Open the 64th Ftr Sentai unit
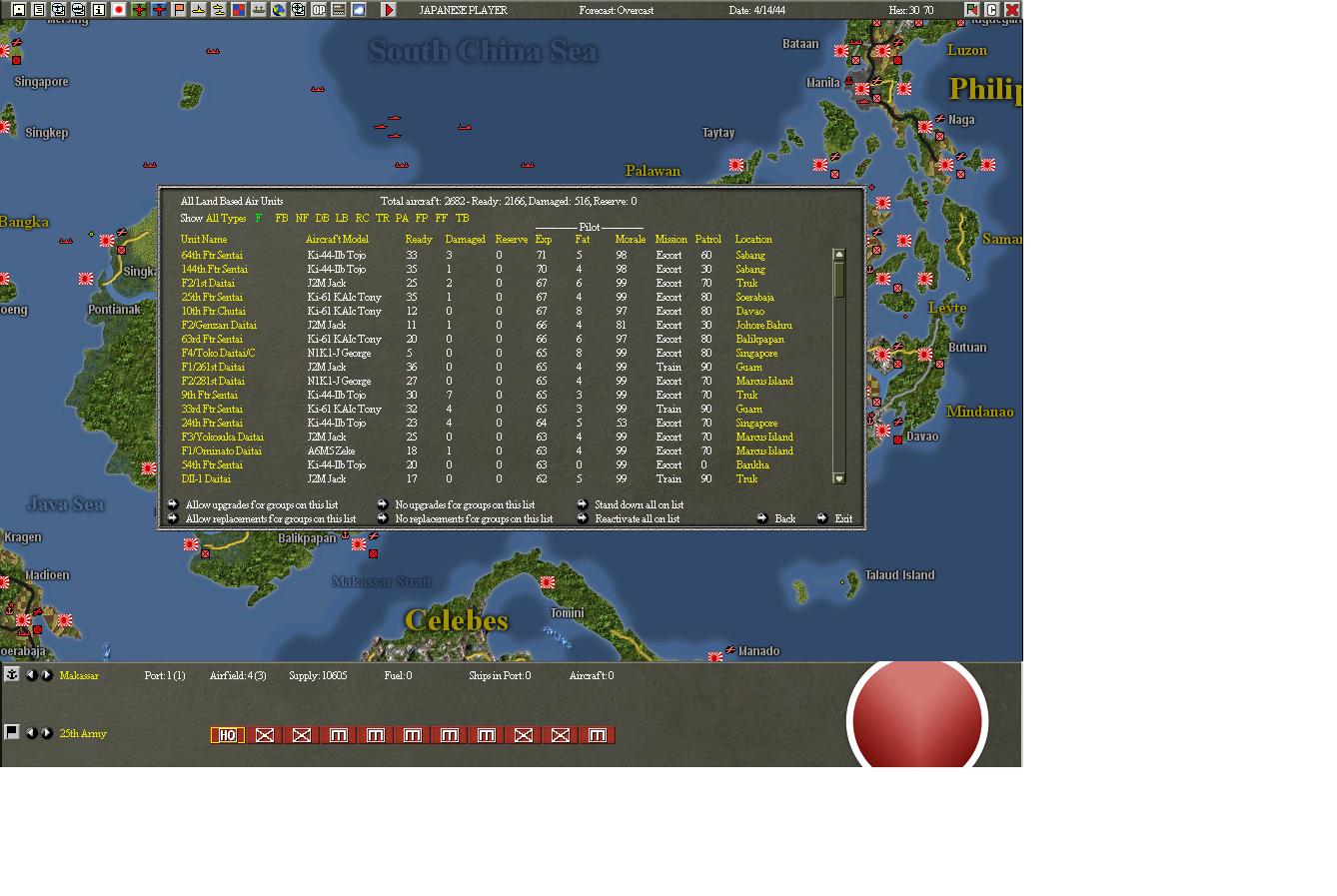The image size is (1337, 896). click(212, 256)
